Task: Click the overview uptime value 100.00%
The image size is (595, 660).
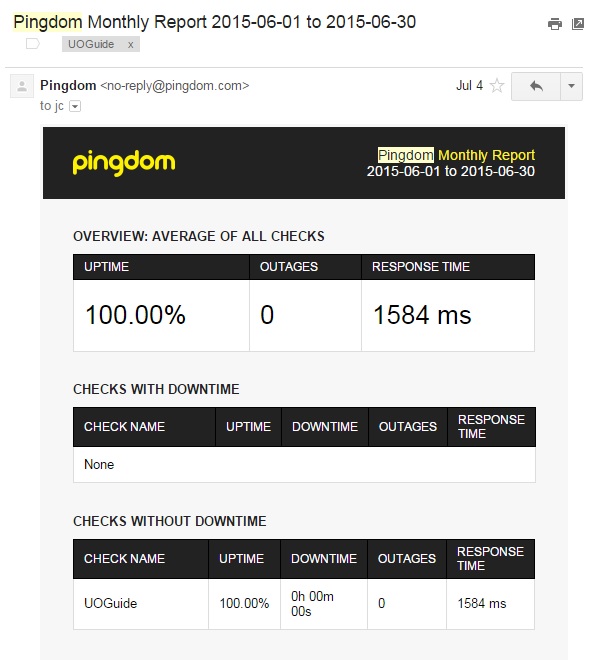Action: pyautogui.click(x=135, y=315)
